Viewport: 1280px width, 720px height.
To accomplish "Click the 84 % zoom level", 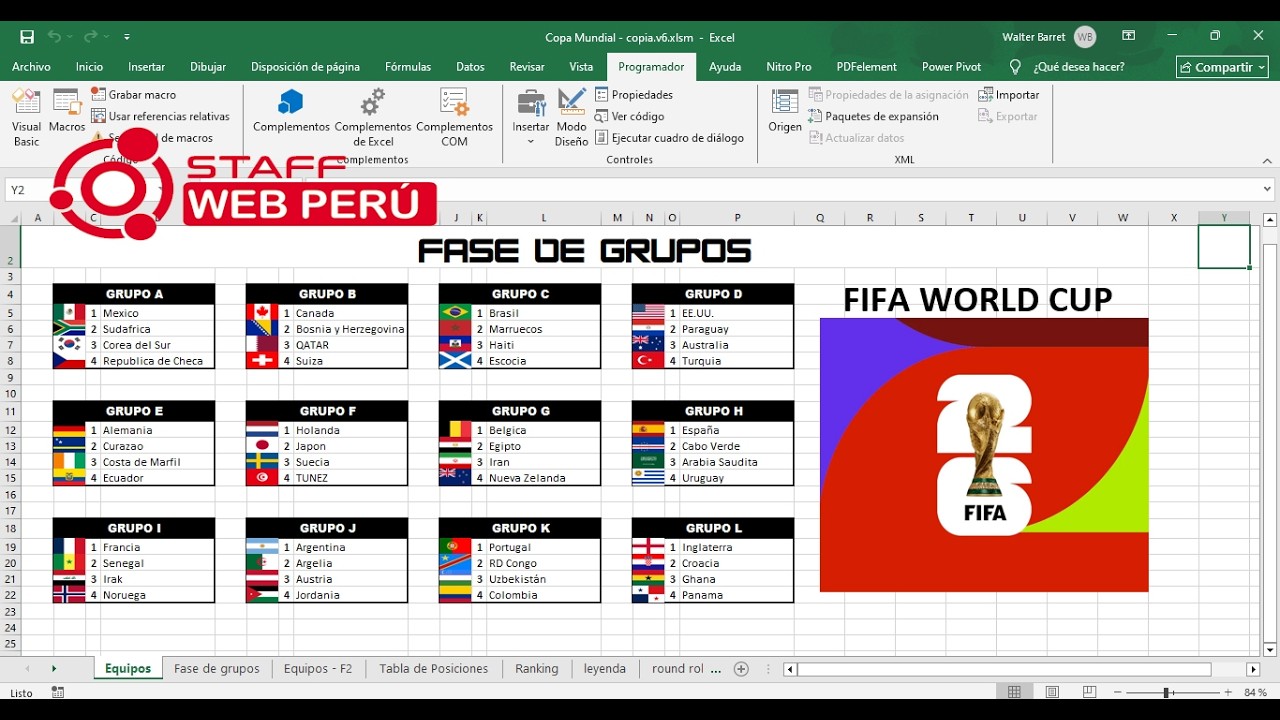I will tap(1255, 692).
